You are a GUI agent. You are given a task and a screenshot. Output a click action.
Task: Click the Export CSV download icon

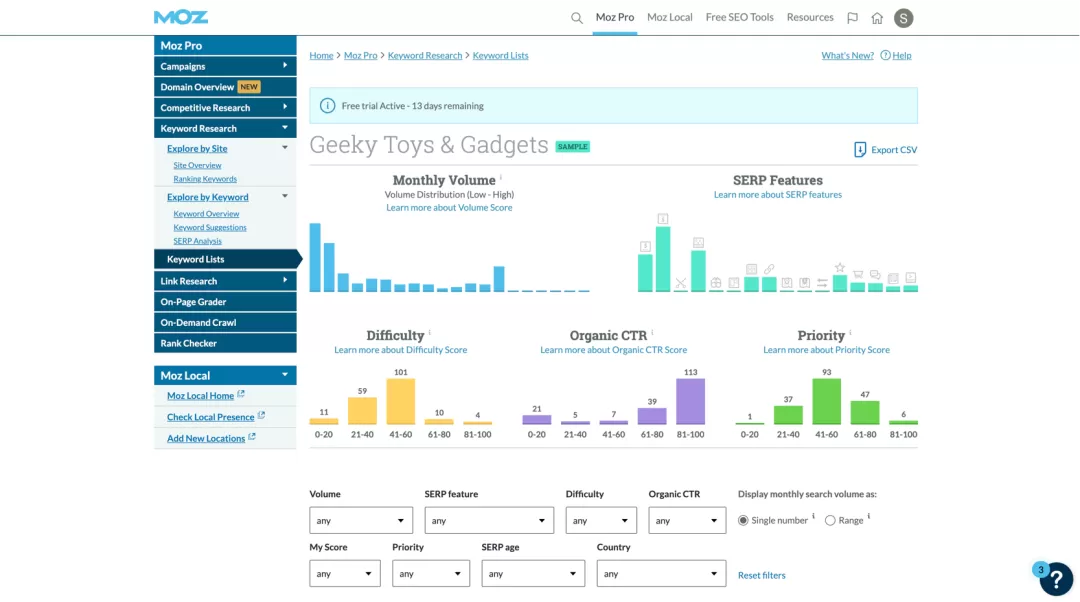point(860,149)
